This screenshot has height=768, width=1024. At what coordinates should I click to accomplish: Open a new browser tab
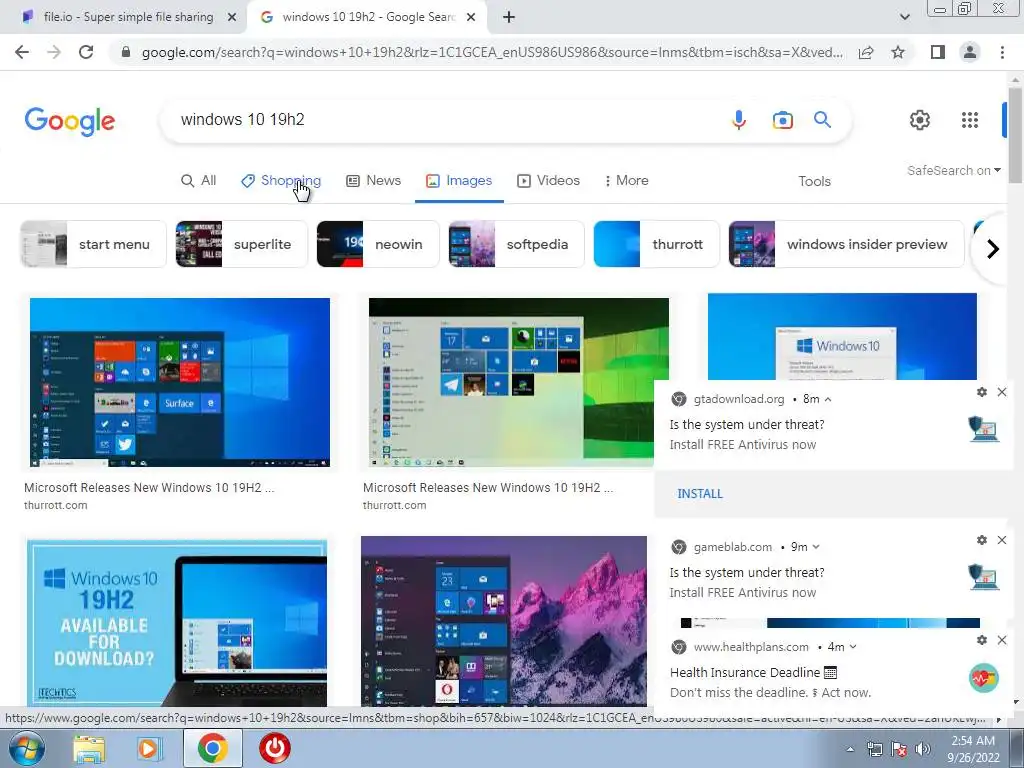click(509, 18)
